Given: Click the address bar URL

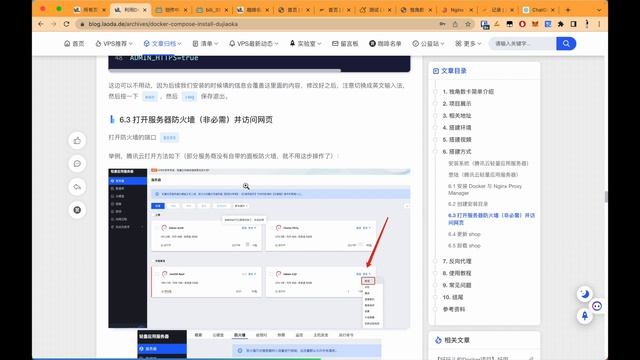Looking at the screenshot, I should pyautogui.click(x=163, y=24).
